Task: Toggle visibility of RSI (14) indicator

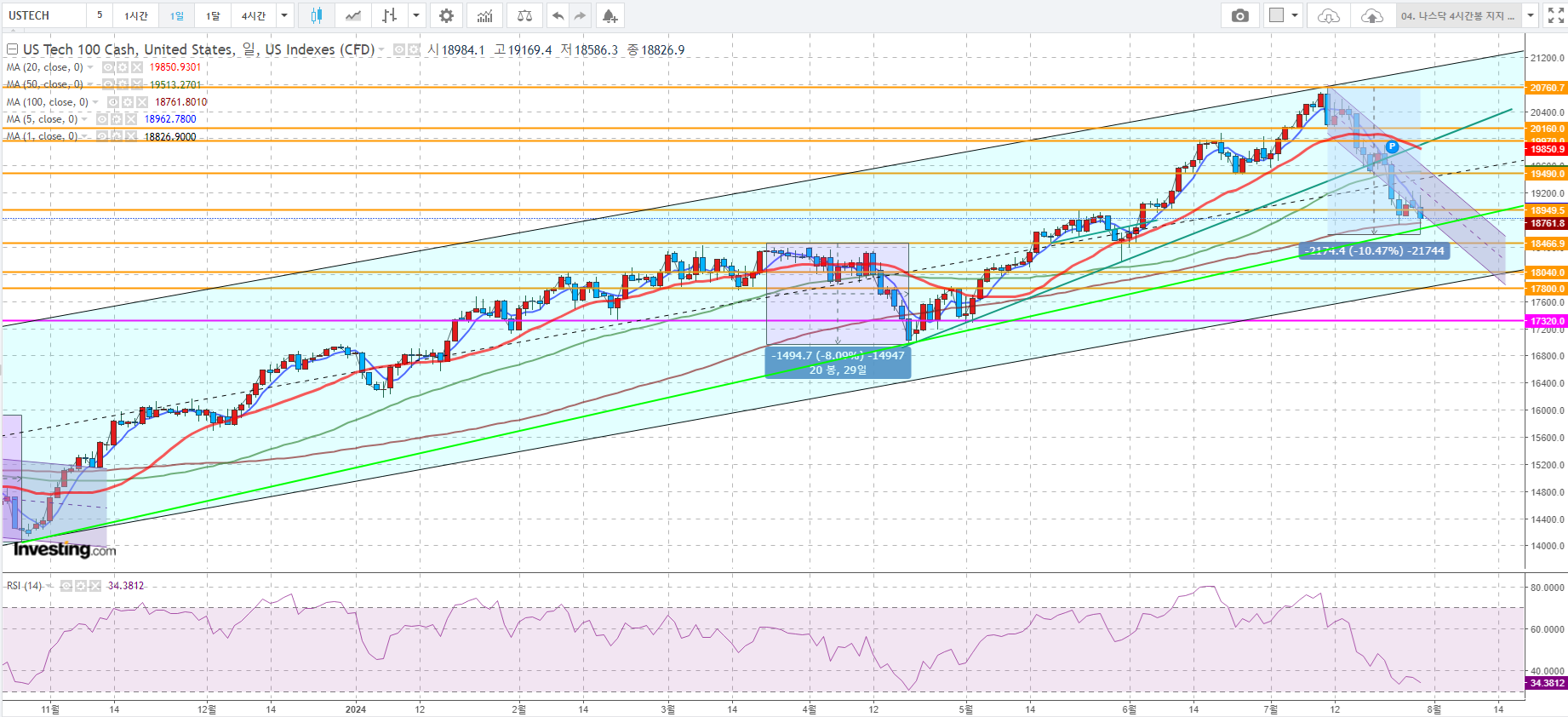Action: (66, 586)
